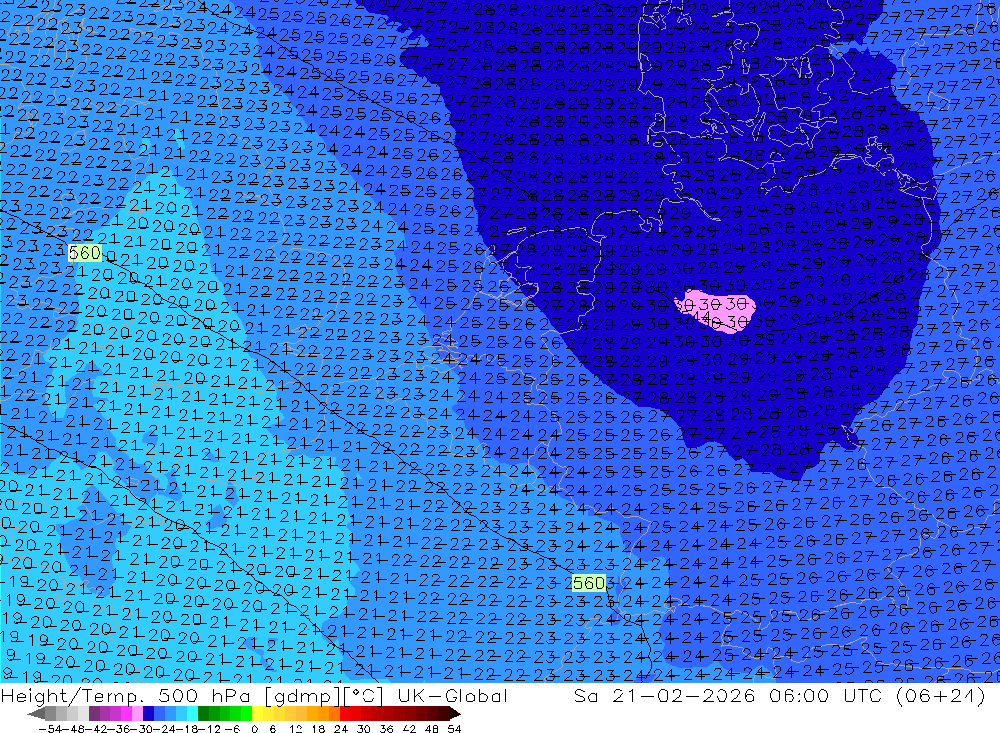Image resolution: width=1000 pixels, height=733 pixels.
Task: Pick the light pink swatch in legend
Action: 138,714
